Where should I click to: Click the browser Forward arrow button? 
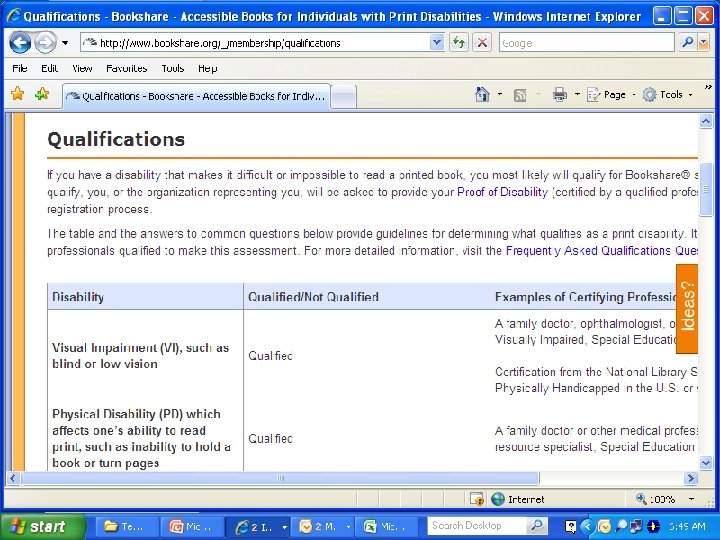coord(45,43)
